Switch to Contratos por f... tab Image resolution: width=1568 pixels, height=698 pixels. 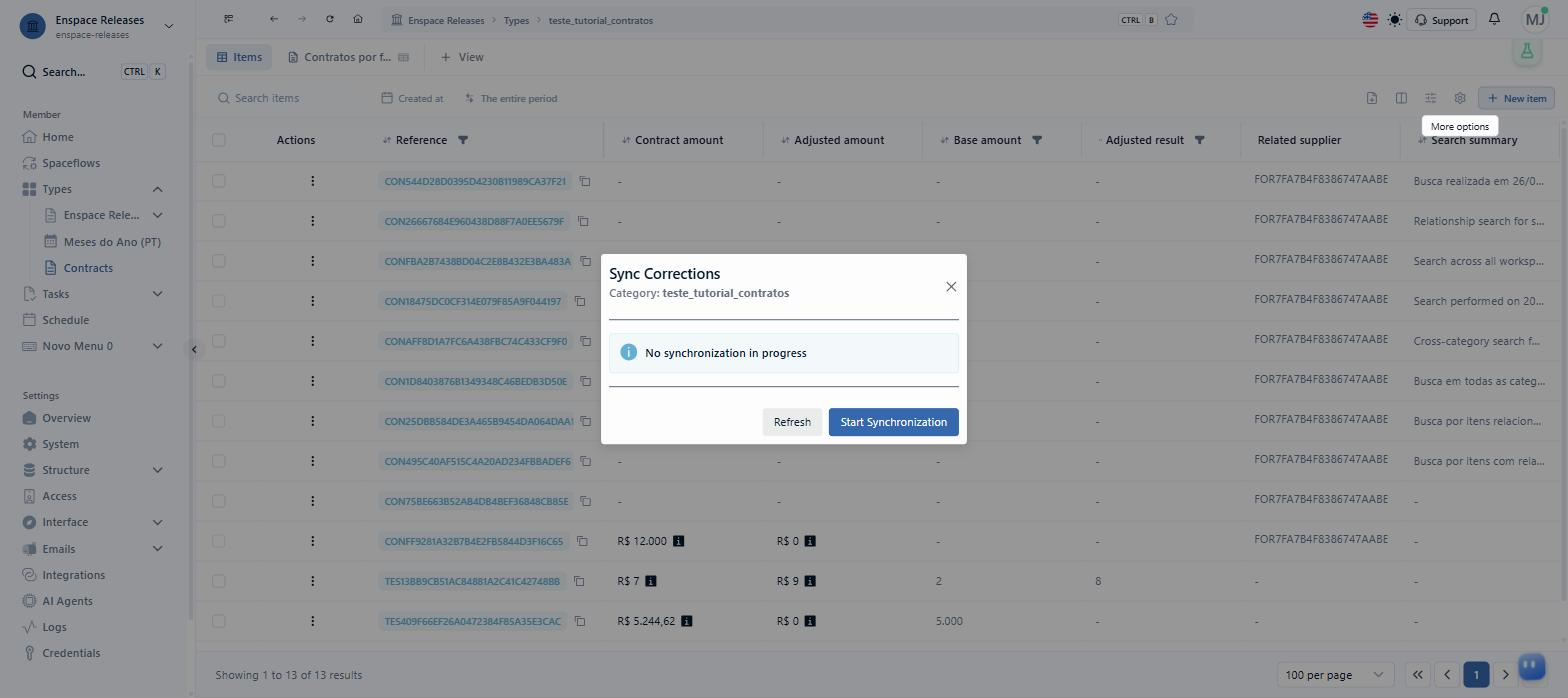(x=348, y=57)
